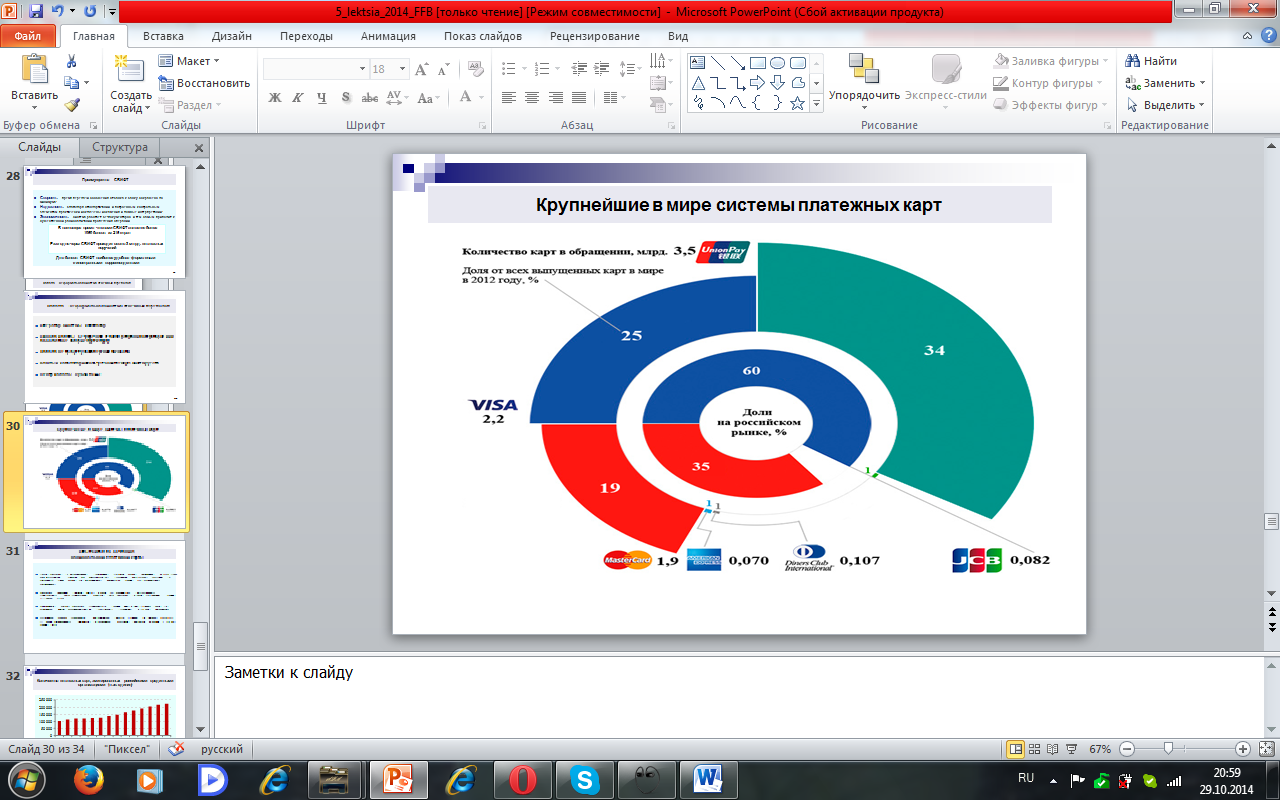This screenshot has height=800, width=1280.
Task: Click the Восстановить reset button
Action: pyautogui.click(x=204, y=83)
